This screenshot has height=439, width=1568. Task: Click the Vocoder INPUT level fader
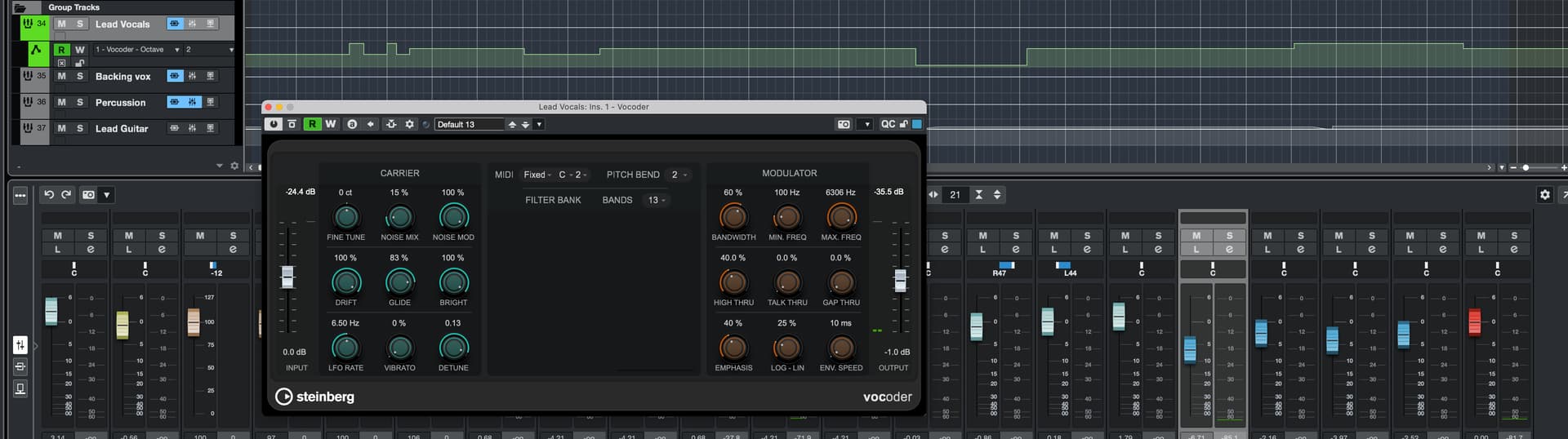pos(287,277)
